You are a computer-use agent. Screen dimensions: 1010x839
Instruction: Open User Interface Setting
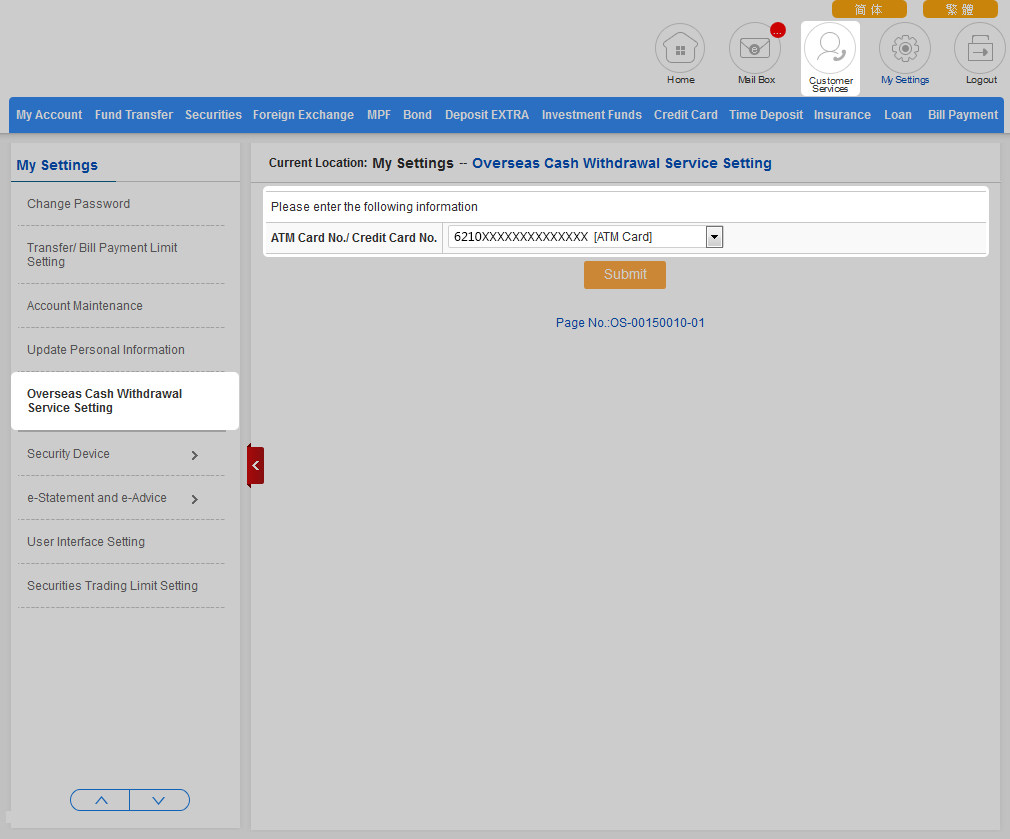[x=86, y=542]
